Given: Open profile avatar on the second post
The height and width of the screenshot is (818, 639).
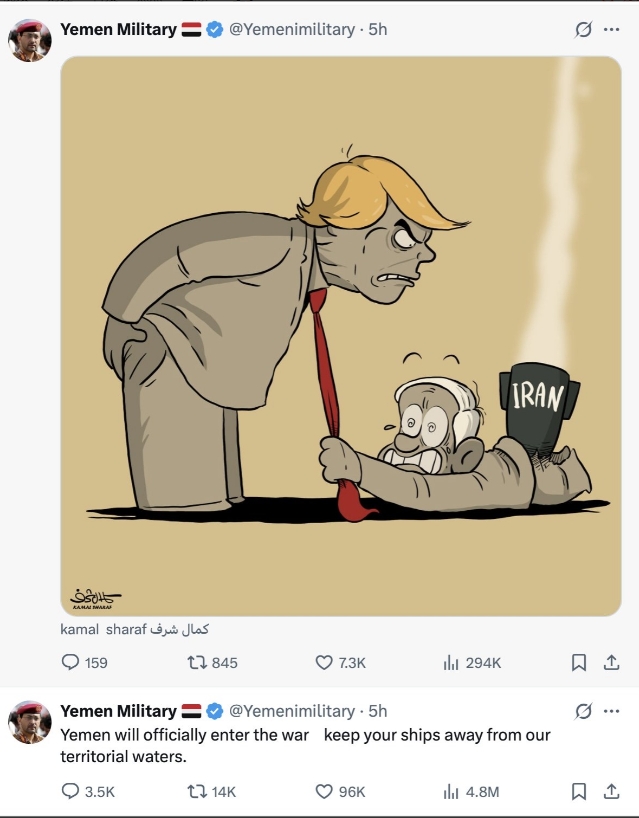Looking at the screenshot, I should point(30,722).
